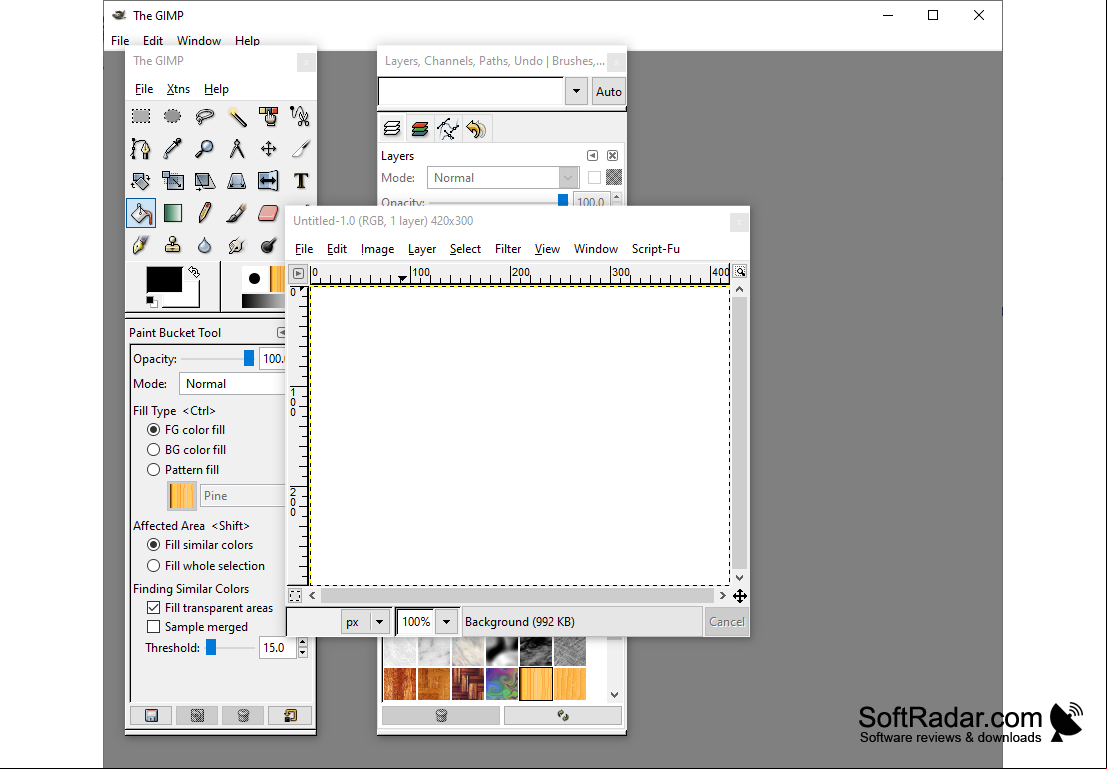Viewport: 1107px width, 769px height.
Task: Select the Bucket Fill tool
Action: (141, 213)
